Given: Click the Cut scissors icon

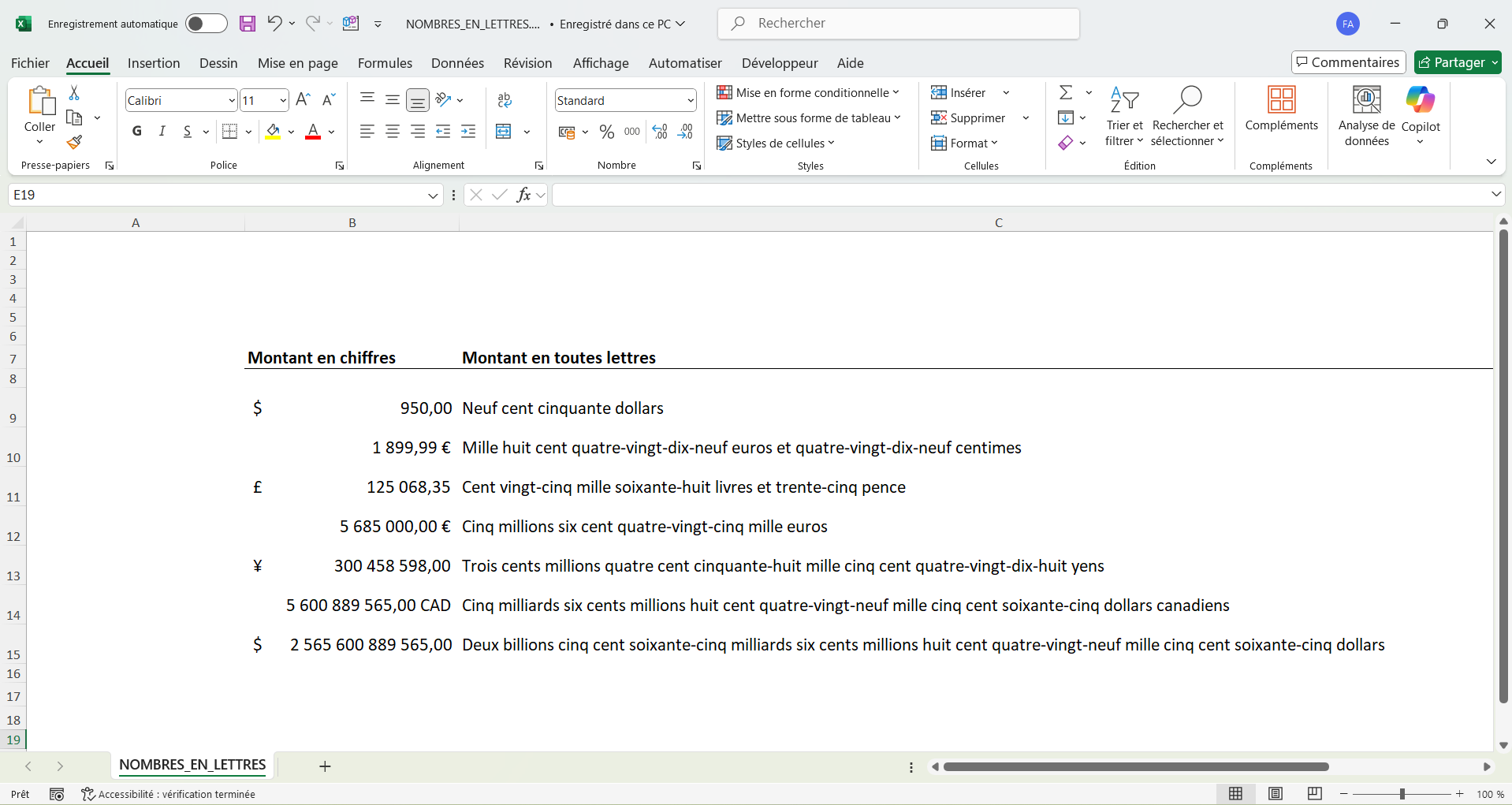Looking at the screenshot, I should point(74,93).
